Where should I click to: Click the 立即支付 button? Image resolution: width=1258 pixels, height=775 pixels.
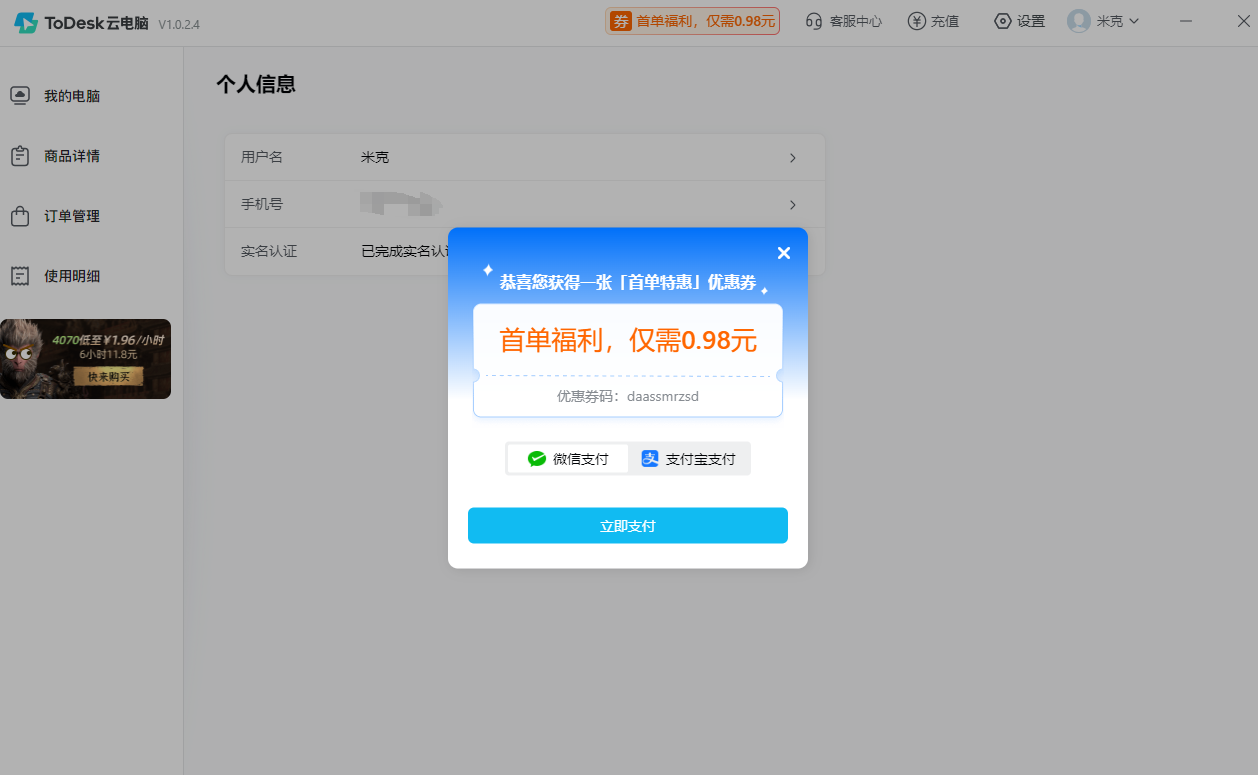coord(628,526)
